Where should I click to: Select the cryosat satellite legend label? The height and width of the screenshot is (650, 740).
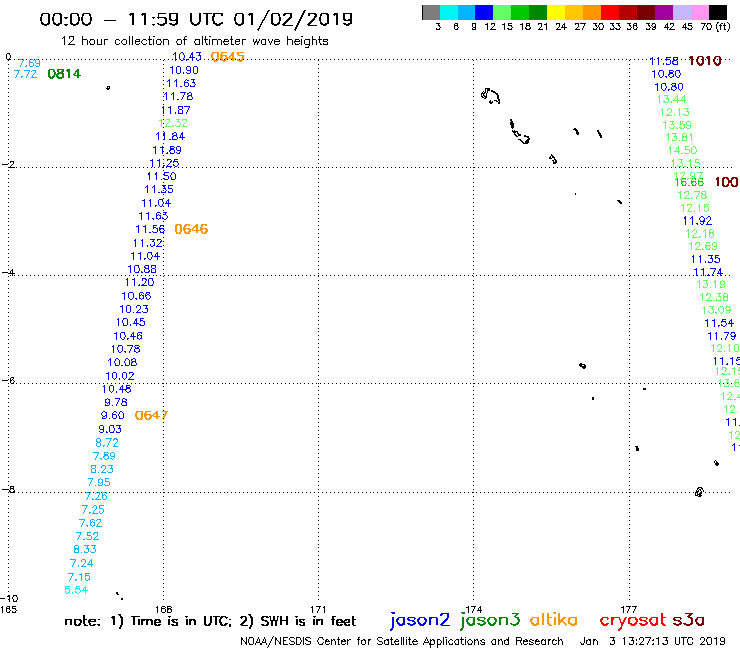[633, 620]
